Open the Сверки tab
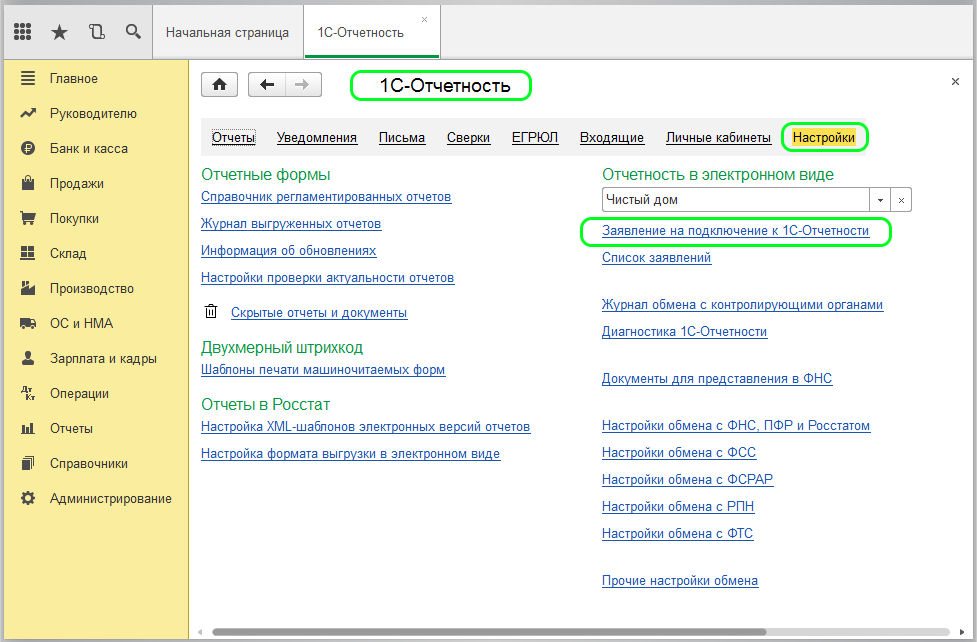 coord(469,138)
